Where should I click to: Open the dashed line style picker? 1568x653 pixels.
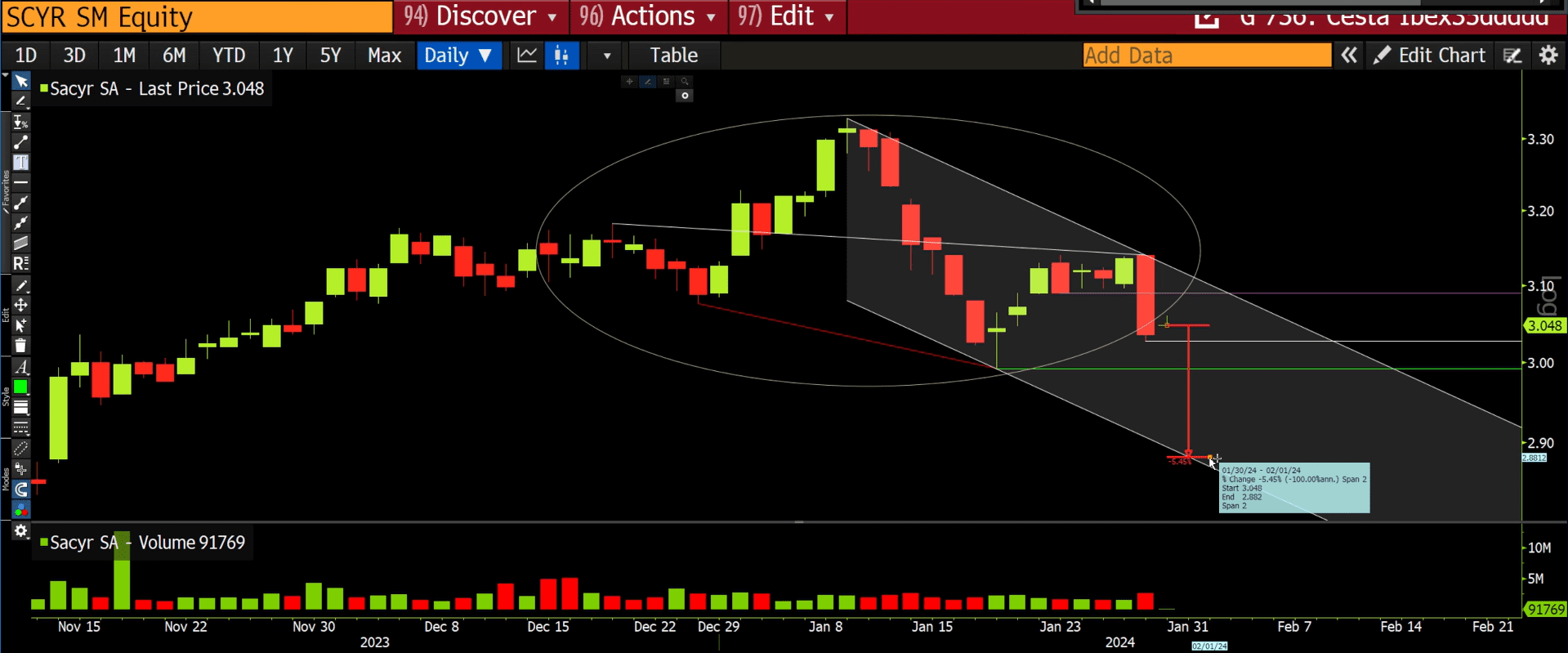(x=21, y=428)
